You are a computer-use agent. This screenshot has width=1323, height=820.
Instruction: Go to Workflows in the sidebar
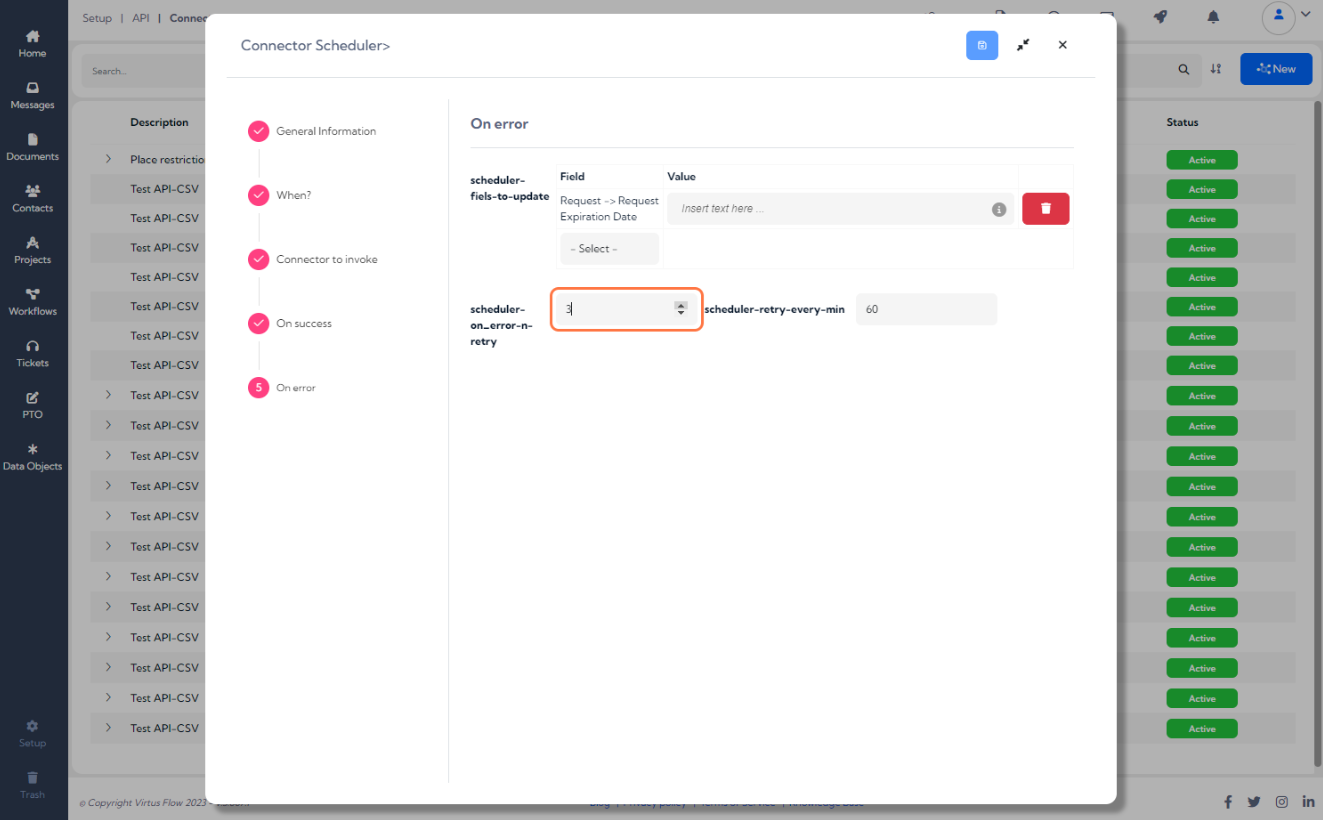[x=32, y=302]
